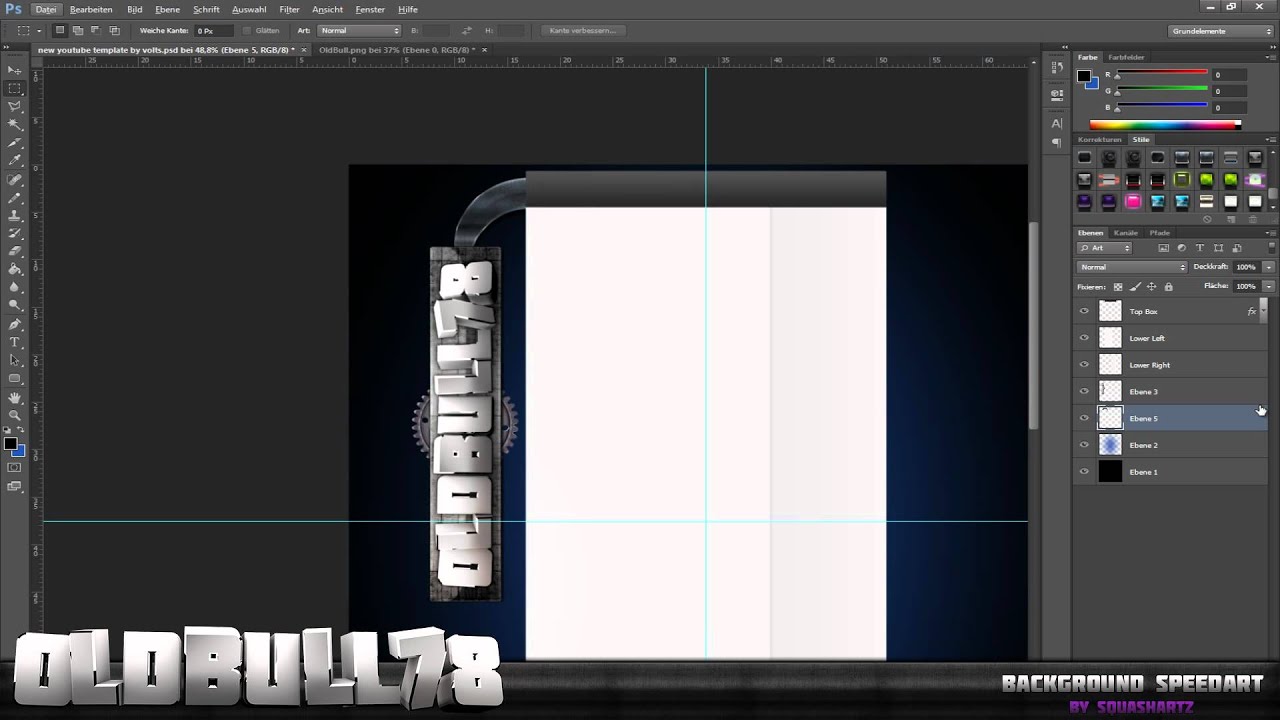
Task: Click the lock transparent pixels icon
Action: [x=1118, y=287]
